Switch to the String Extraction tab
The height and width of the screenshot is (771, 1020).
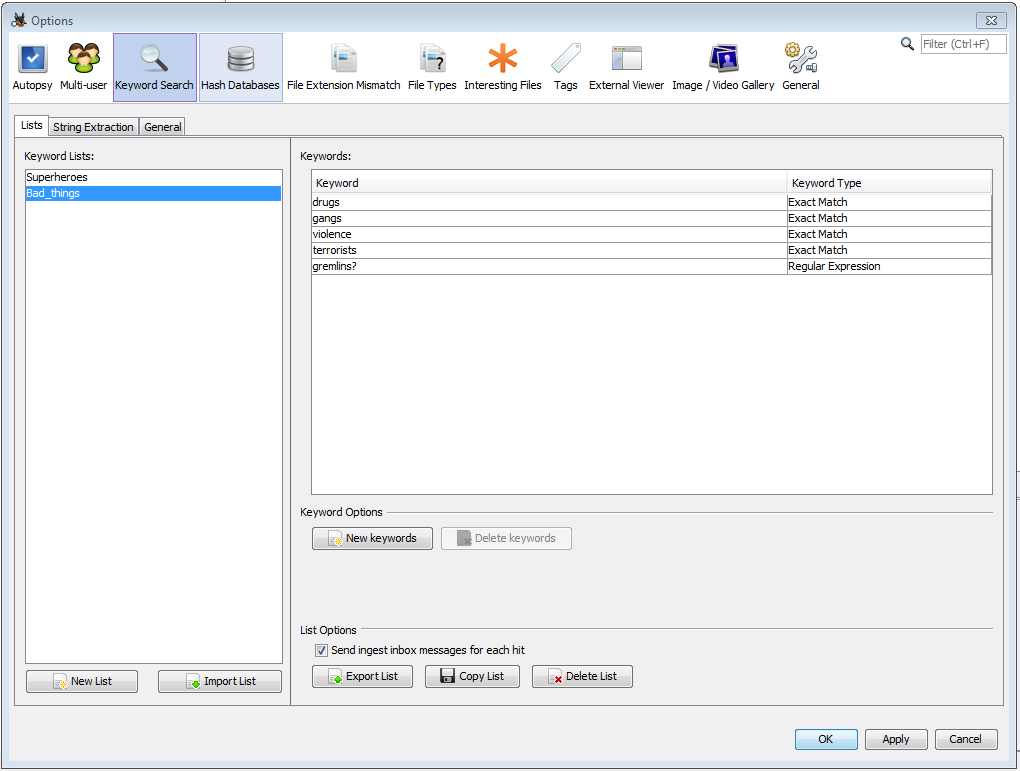coord(93,127)
